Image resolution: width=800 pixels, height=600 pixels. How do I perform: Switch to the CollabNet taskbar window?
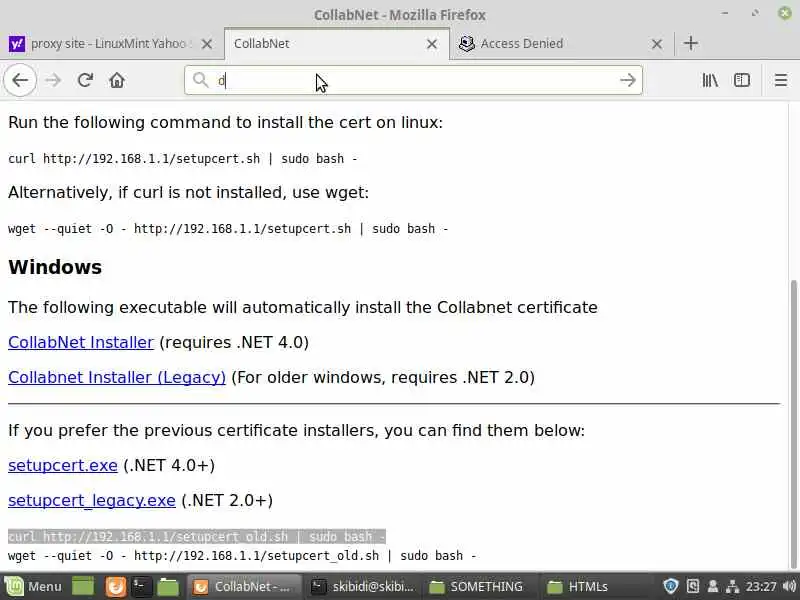(x=243, y=586)
